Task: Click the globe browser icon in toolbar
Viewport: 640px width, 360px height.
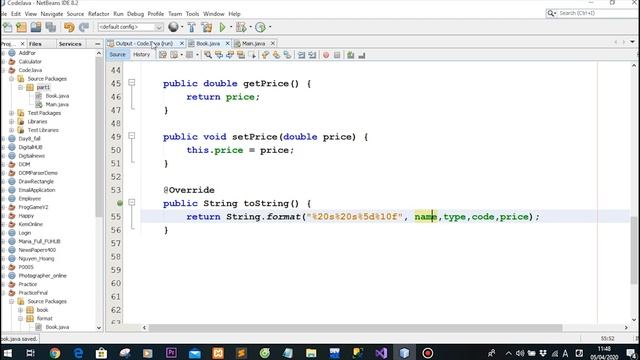Action: [x=173, y=27]
